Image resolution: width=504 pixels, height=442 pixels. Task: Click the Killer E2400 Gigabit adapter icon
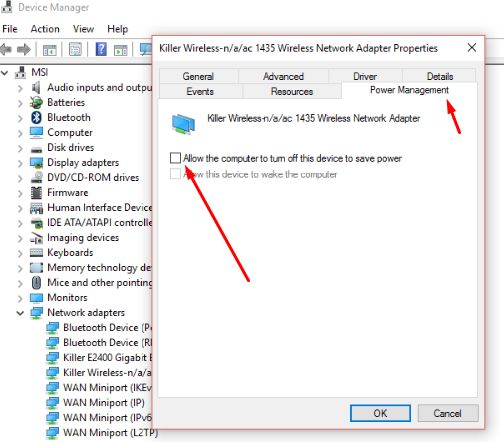coord(52,358)
